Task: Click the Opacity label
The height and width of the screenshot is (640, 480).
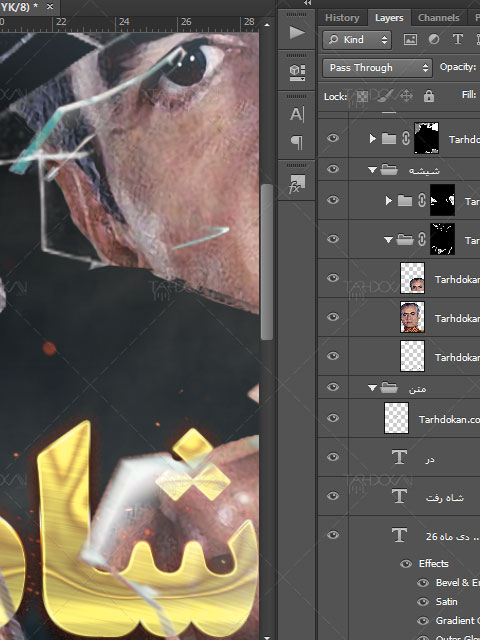Action: click(x=458, y=67)
